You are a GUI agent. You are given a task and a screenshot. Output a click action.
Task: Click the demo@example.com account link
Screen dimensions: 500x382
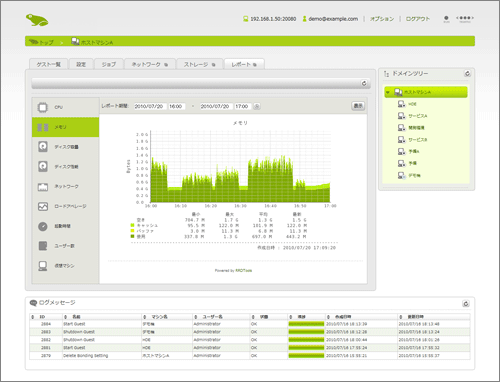pyautogui.click(x=333, y=19)
